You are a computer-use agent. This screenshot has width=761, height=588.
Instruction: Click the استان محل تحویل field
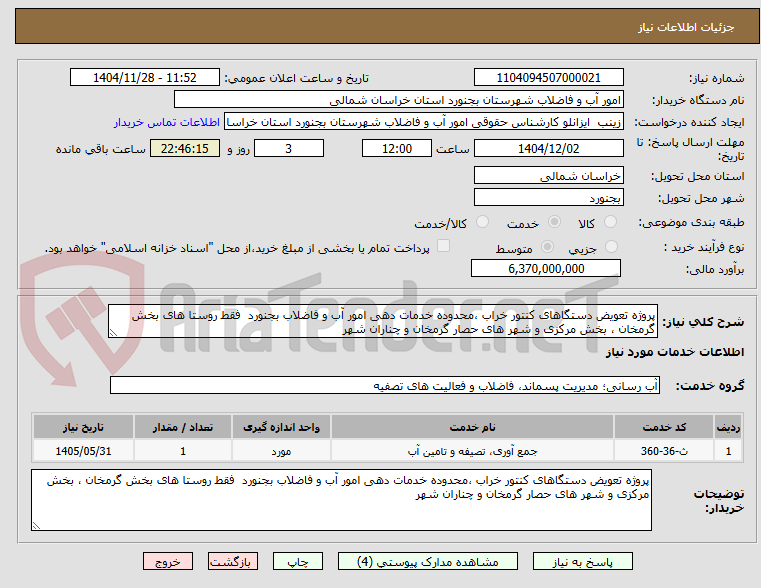coord(548,176)
